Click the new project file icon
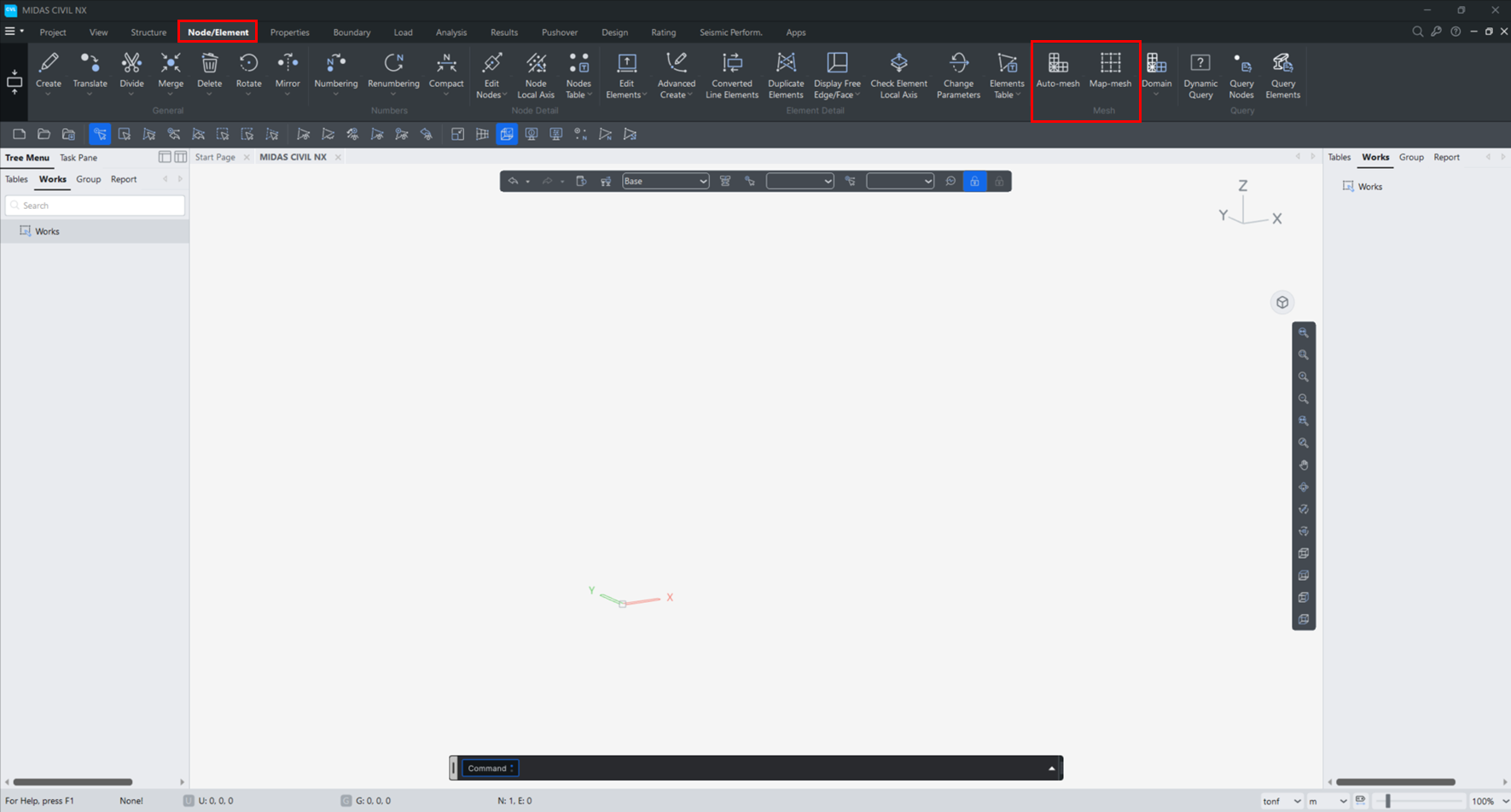The width and height of the screenshot is (1511, 812). click(x=19, y=134)
